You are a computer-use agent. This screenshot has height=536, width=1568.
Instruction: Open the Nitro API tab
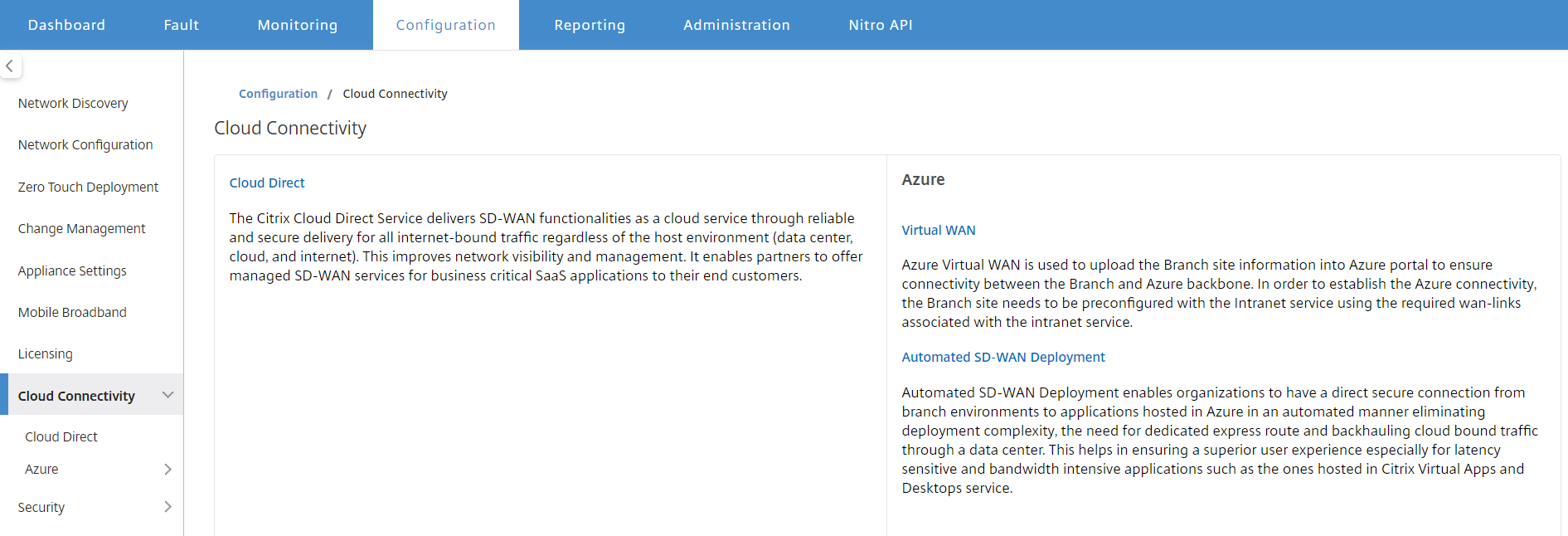pyautogui.click(x=881, y=25)
